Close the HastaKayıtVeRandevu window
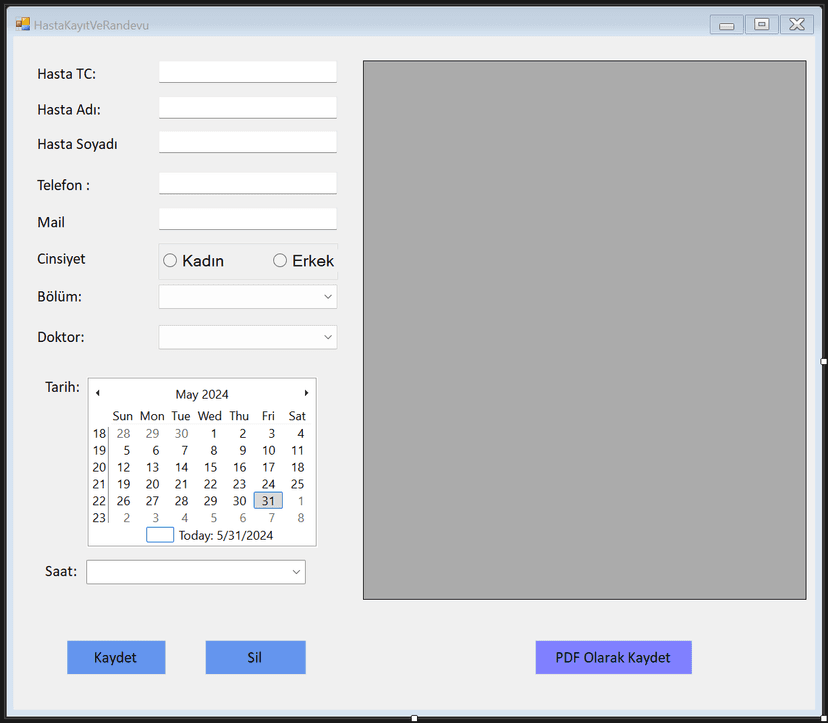 [x=797, y=25]
